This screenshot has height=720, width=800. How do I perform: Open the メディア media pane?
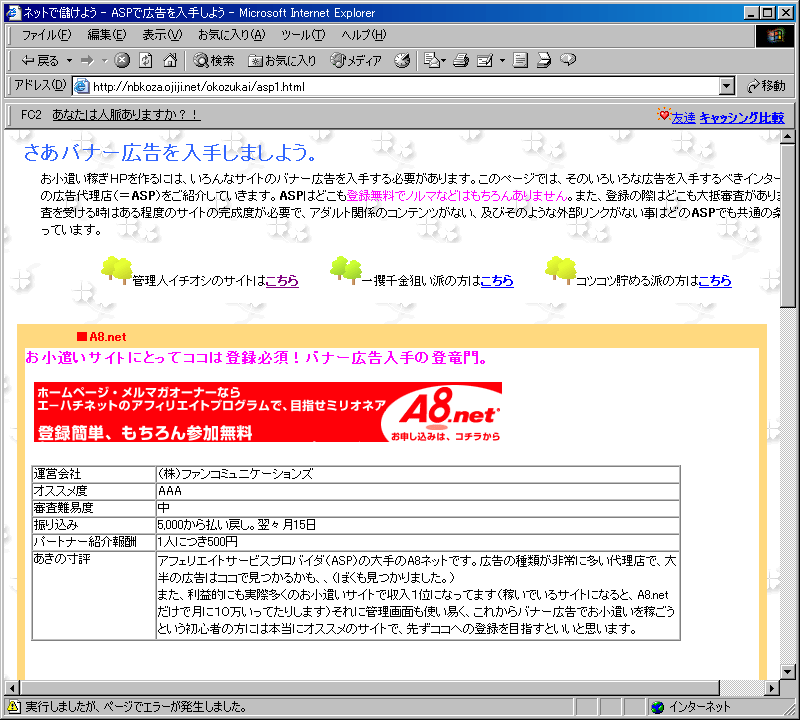click(356, 61)
